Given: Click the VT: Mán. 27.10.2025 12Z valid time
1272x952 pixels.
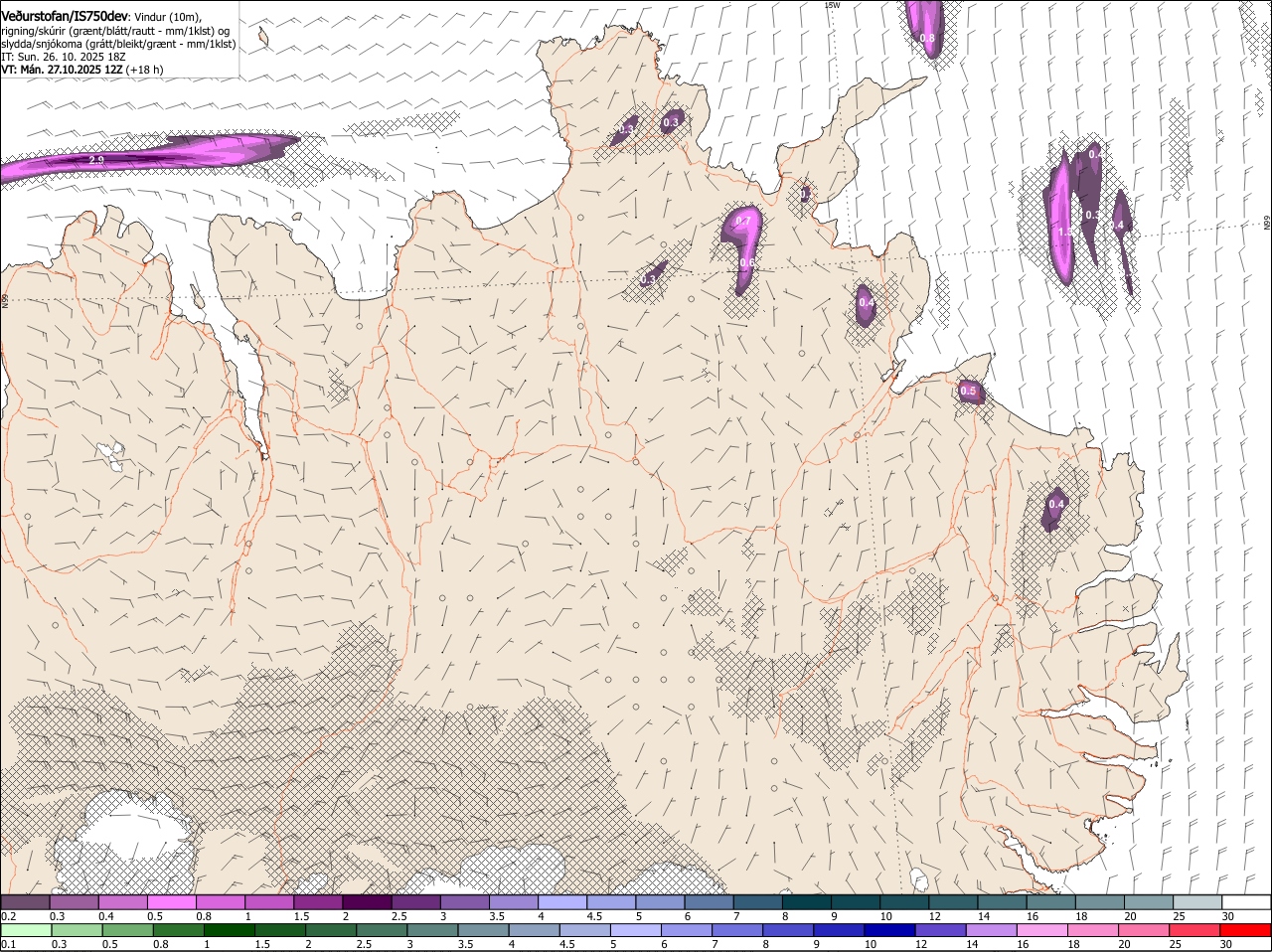Looking at the screenshot, I should click(x=61, y=71).
